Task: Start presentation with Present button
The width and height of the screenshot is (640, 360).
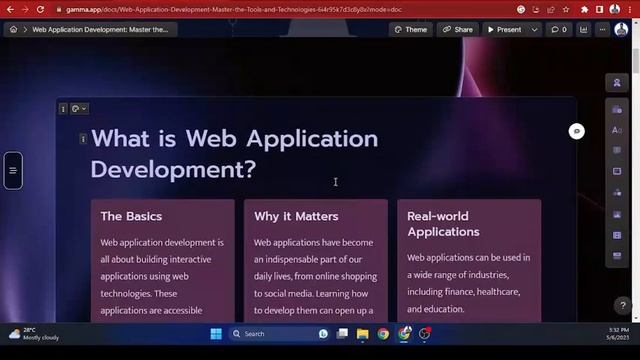Action: [504, 29]
